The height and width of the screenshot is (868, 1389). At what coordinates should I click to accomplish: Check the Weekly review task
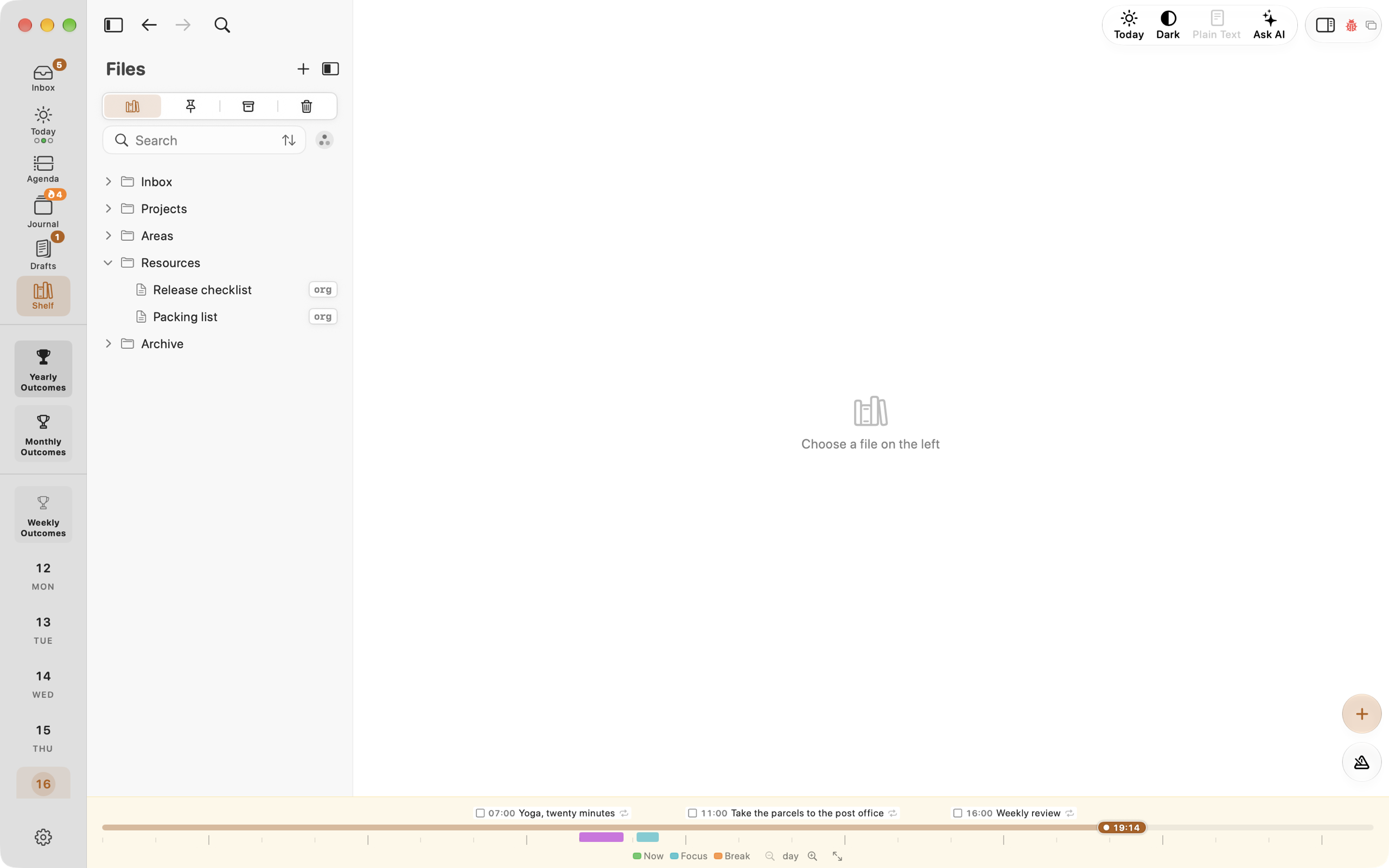[x=957, y=813]
